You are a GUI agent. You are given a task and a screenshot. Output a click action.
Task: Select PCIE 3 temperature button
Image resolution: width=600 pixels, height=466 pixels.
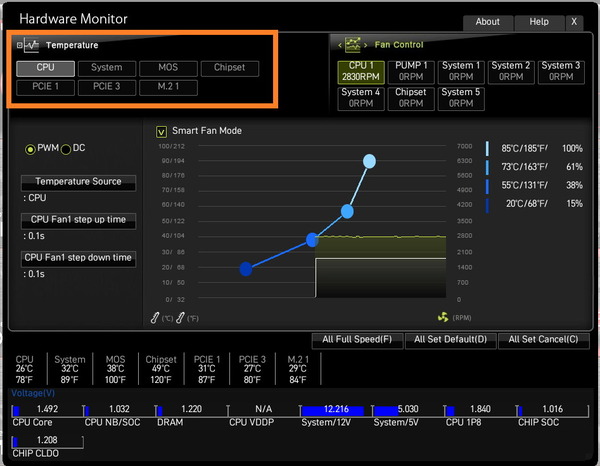(x=107, y=88)
